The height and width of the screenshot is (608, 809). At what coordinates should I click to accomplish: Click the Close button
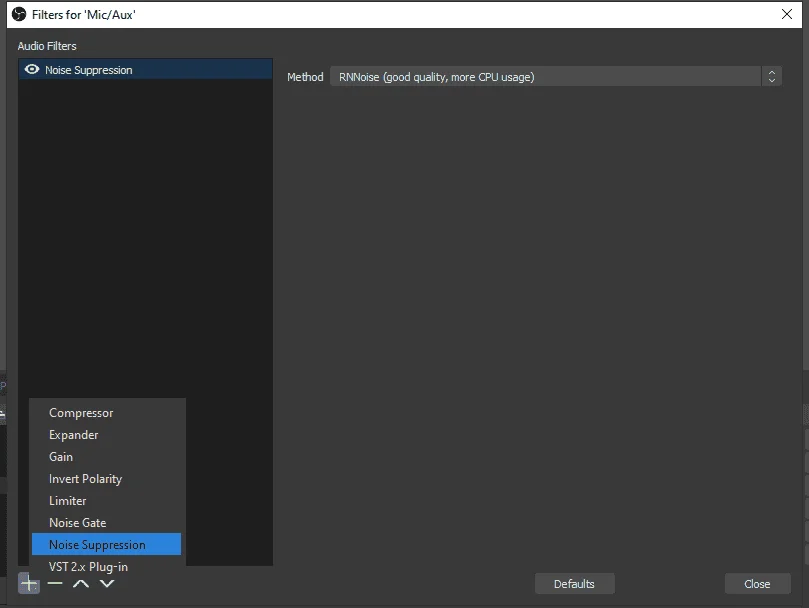click(757, 584)
